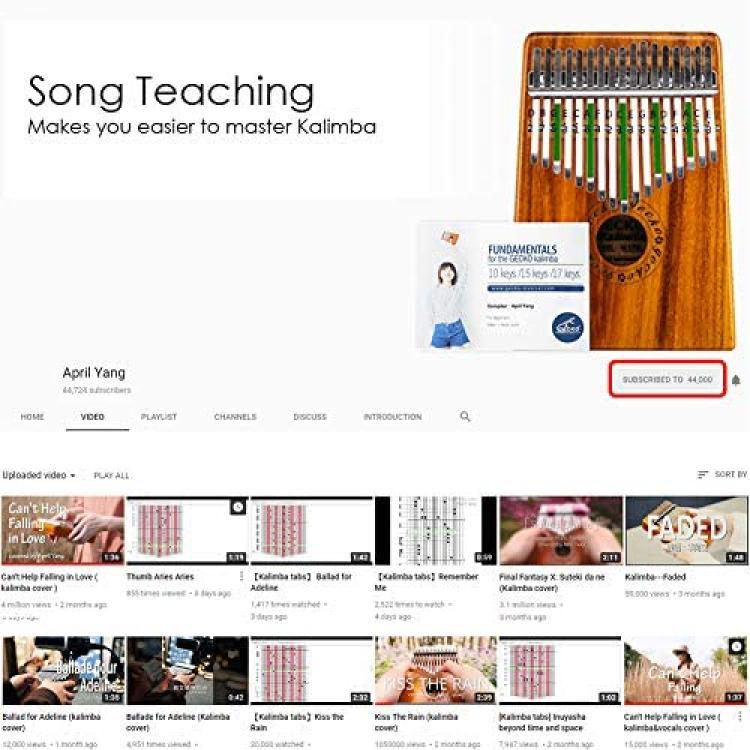Open the April Yang channel name
Viewport: 750px width, 750px height.
click(94, 373)
